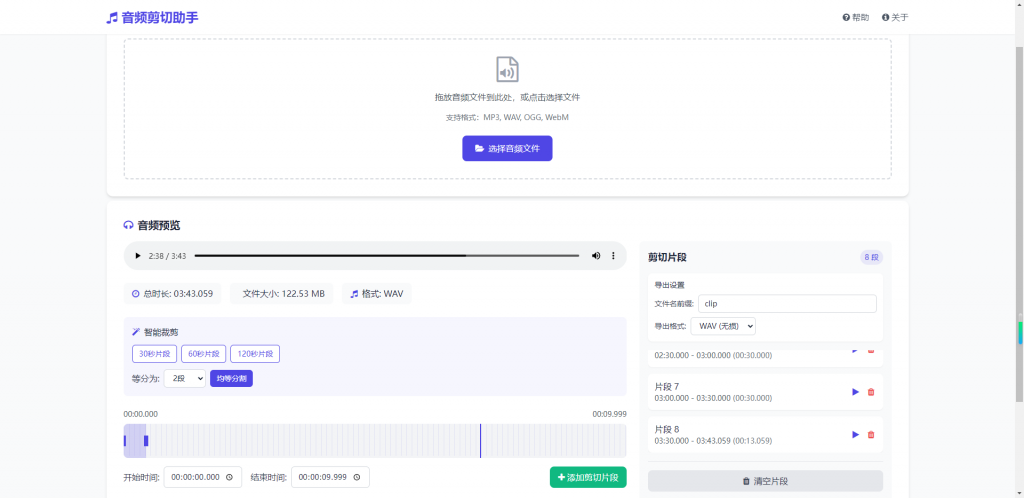Click the 文件名前缀 clip input field
1024x498 pixels.
(787, 303)
